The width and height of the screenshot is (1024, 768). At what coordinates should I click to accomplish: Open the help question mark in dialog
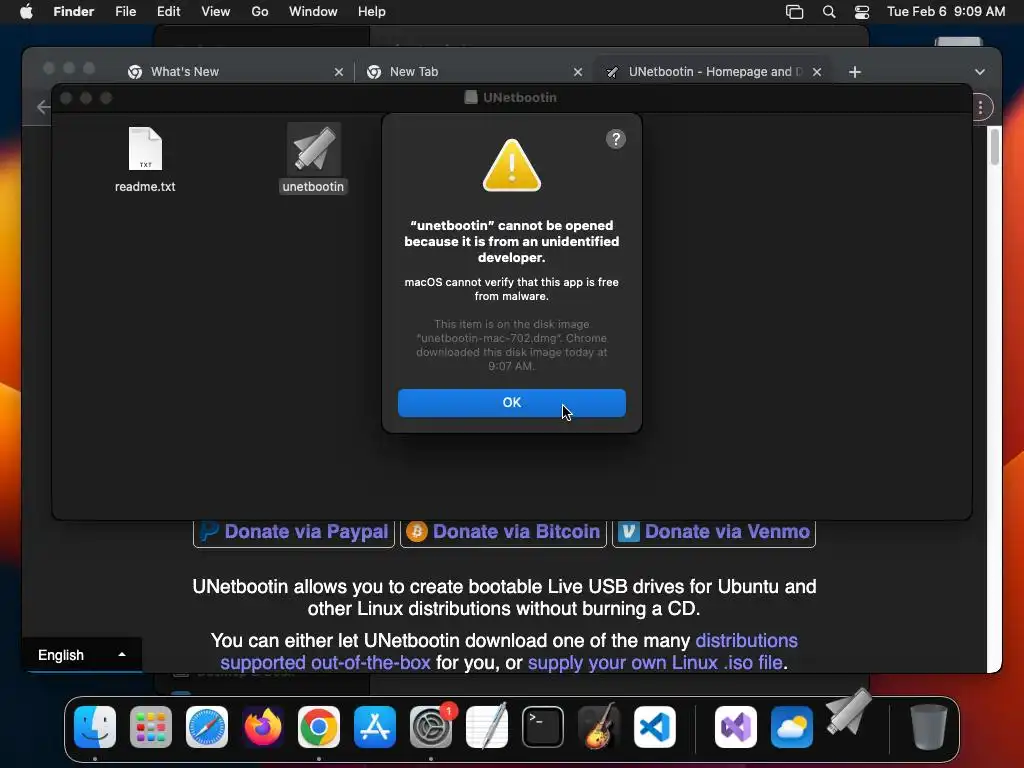pyautogui.click(x=615, y=139)
